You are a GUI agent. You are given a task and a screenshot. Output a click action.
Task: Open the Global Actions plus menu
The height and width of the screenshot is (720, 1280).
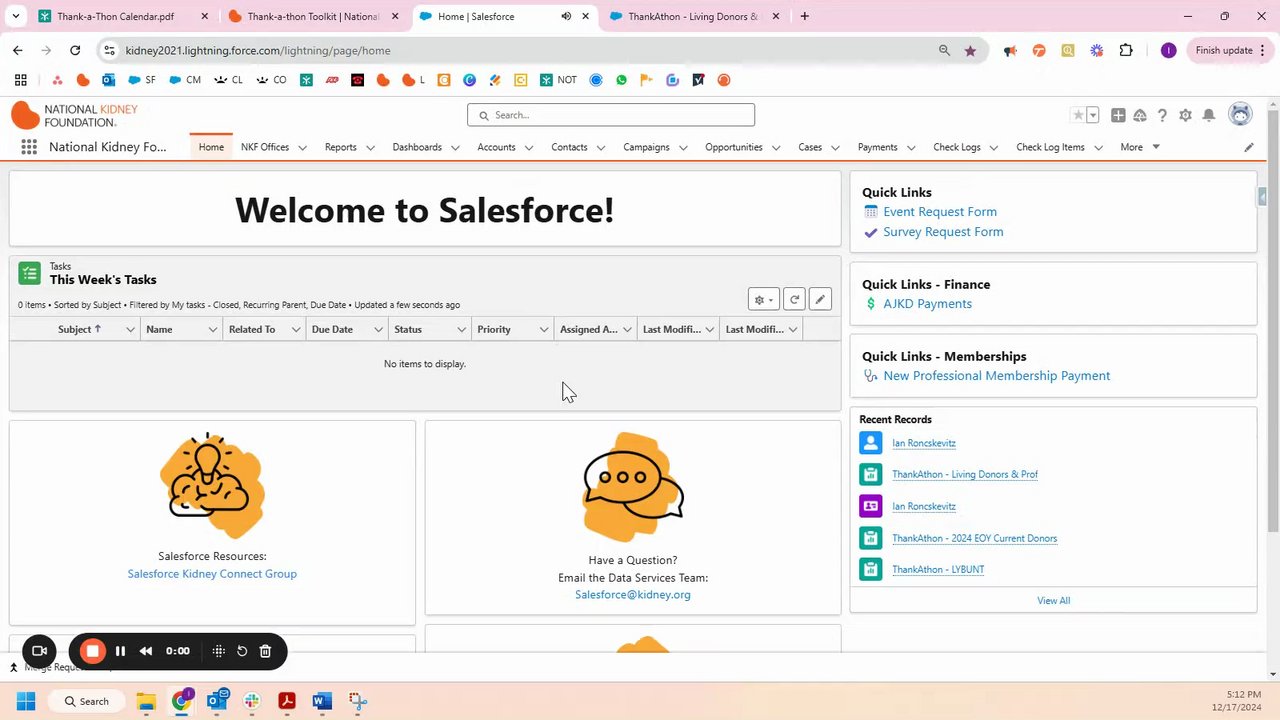click(x=1118, y=116)
